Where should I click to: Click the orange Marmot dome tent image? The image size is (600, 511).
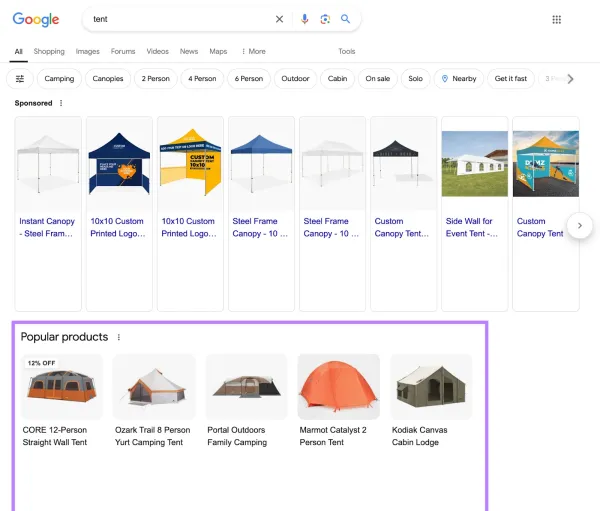coord(339,387)
